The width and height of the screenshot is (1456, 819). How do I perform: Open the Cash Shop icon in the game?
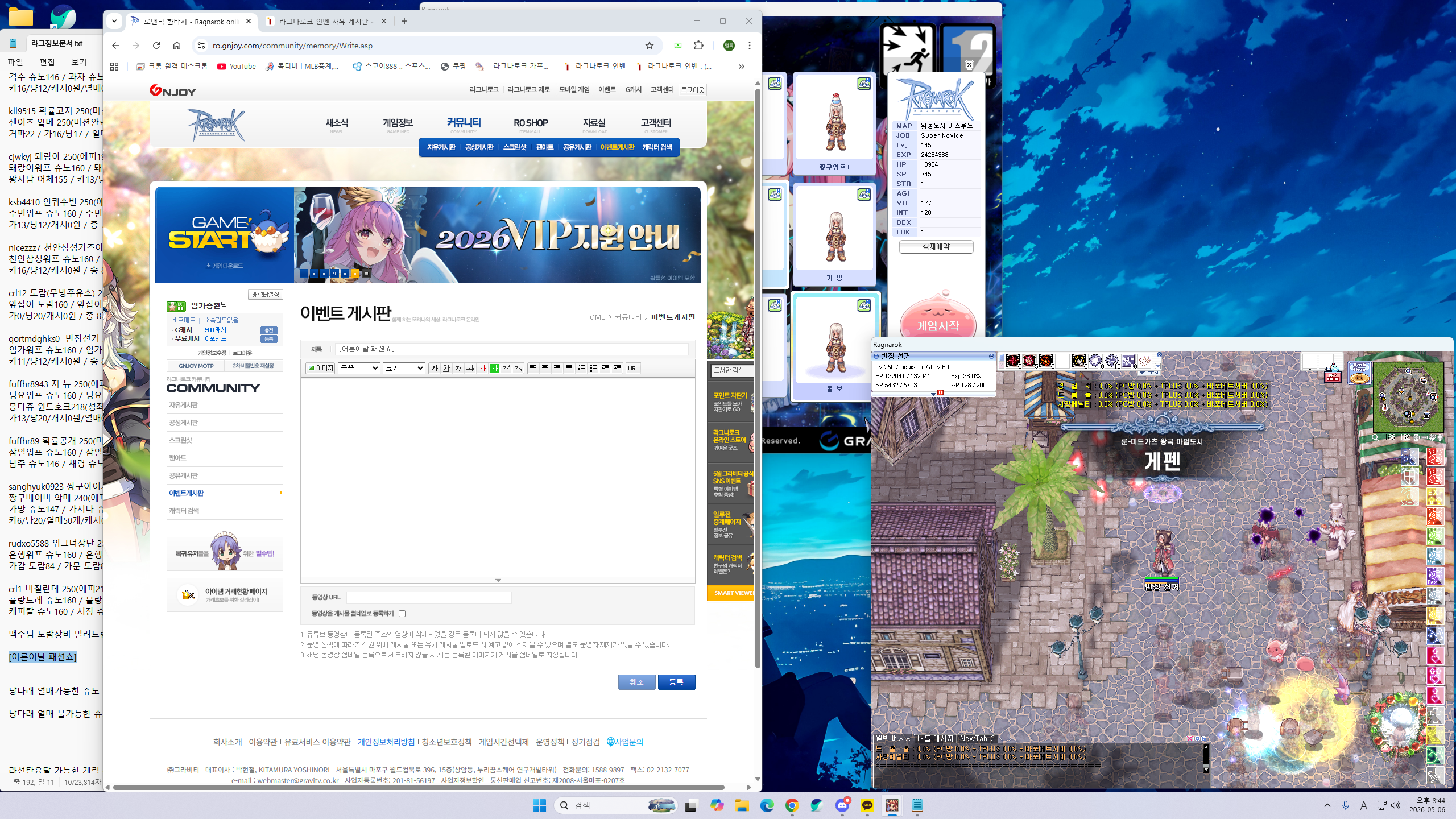[x=1359, y=373]
